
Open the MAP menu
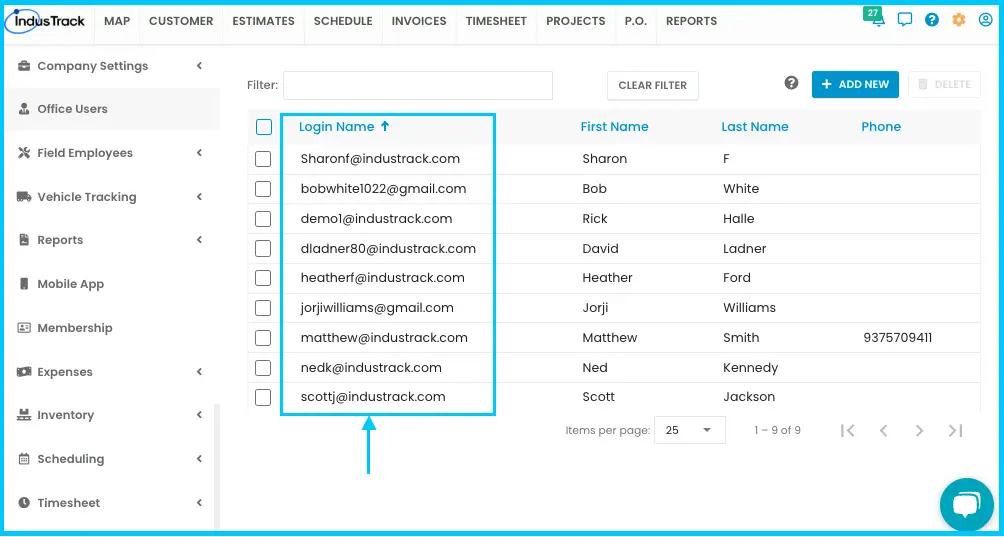tap(117, 21)
